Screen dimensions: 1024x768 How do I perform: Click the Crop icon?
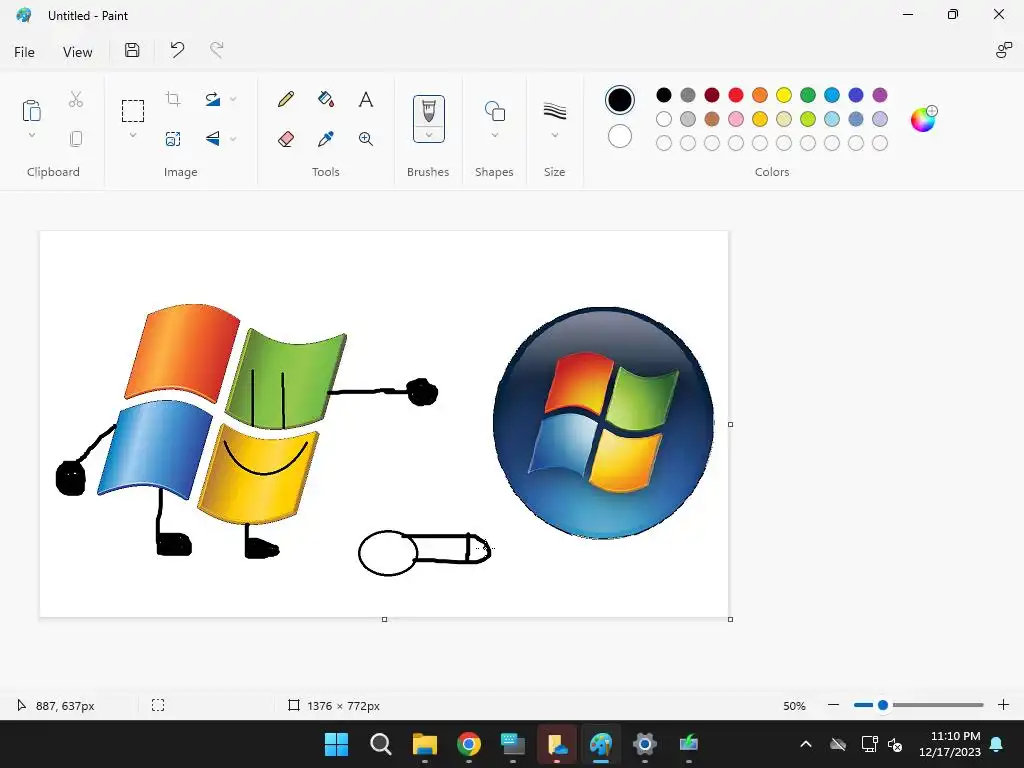173,99
